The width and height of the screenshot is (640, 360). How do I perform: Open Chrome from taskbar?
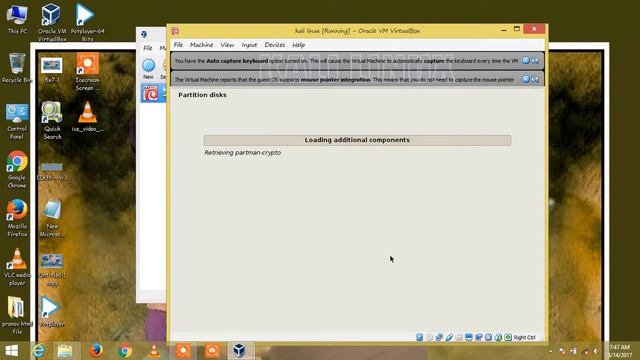(125, 351)
